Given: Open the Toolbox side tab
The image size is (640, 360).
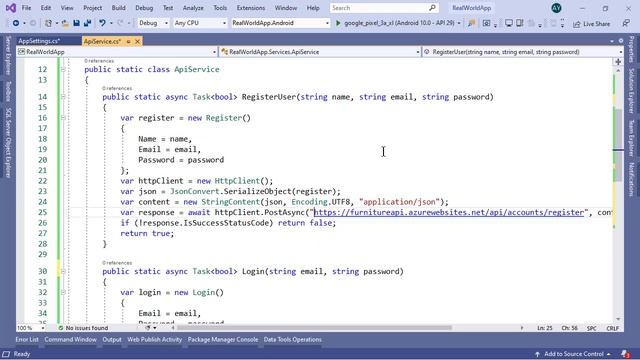Looking at the screenshot, I should click(8, 91).
